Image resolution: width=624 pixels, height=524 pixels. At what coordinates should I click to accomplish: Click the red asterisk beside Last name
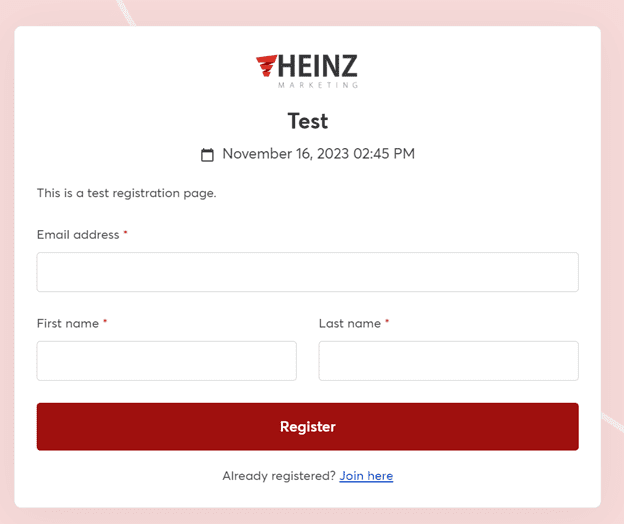pyautogui.click(x=387, y=323)
